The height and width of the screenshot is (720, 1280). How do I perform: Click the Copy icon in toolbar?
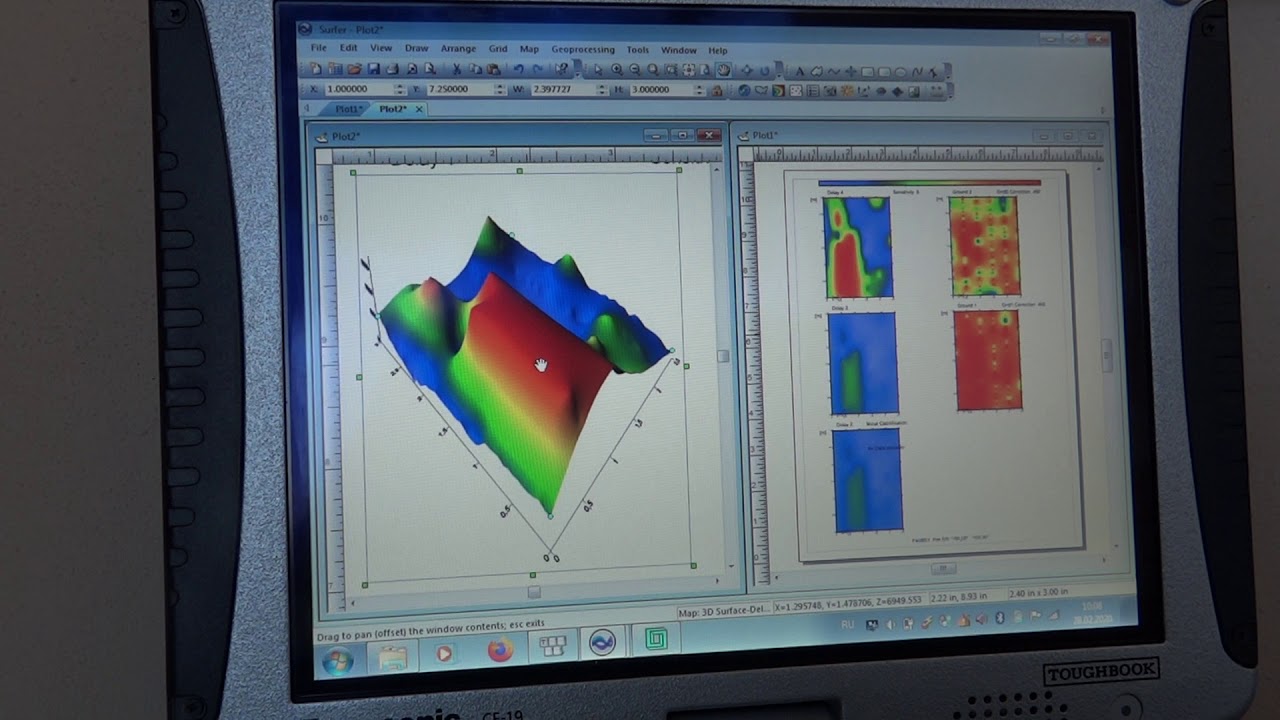(475, 69)
